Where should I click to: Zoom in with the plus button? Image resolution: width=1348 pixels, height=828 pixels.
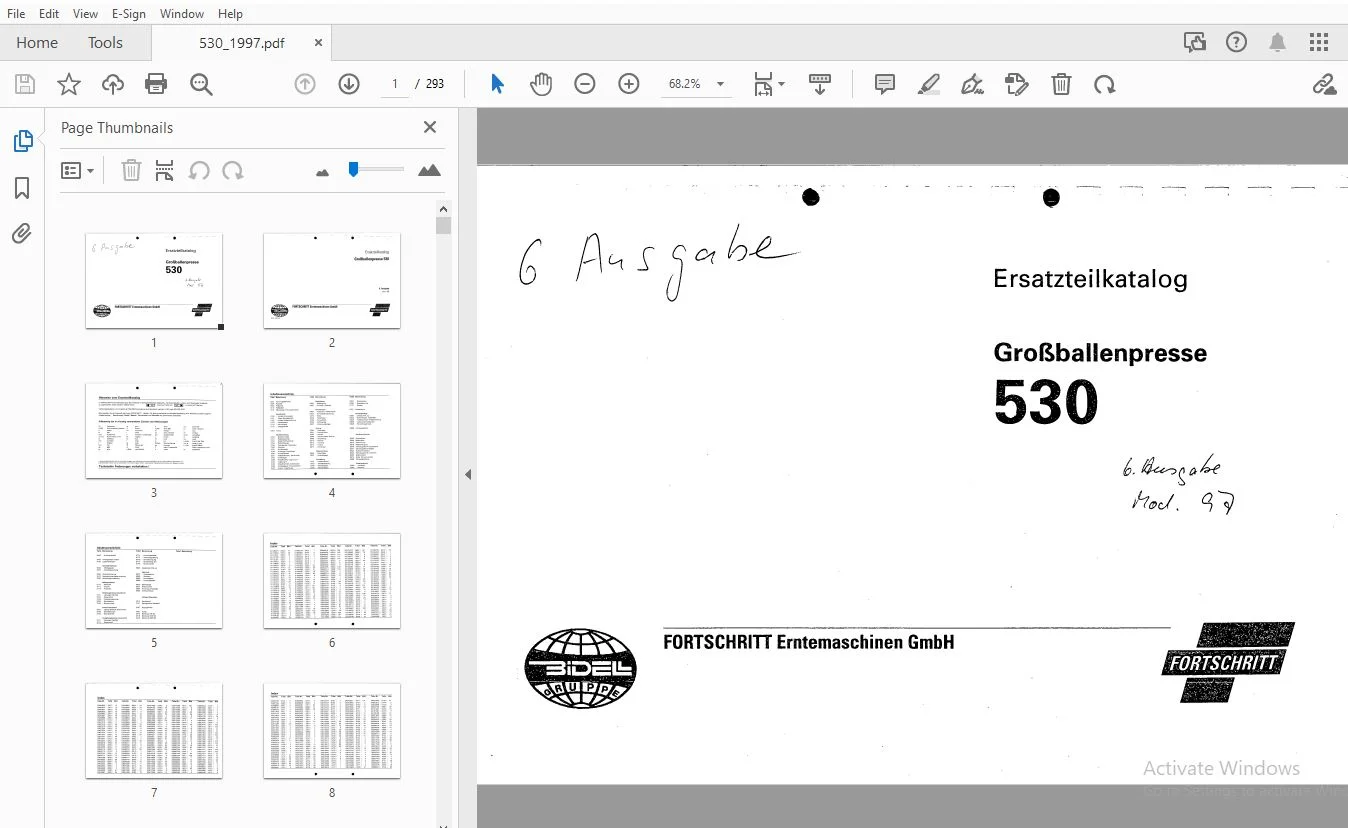coord(629,84)
